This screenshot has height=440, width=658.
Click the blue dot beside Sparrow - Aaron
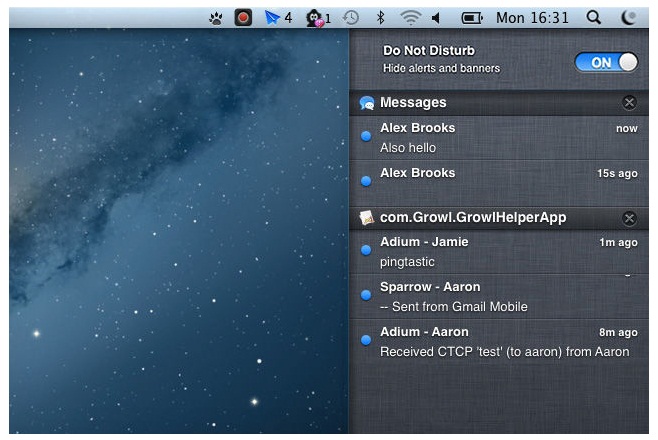coord(366,295)
